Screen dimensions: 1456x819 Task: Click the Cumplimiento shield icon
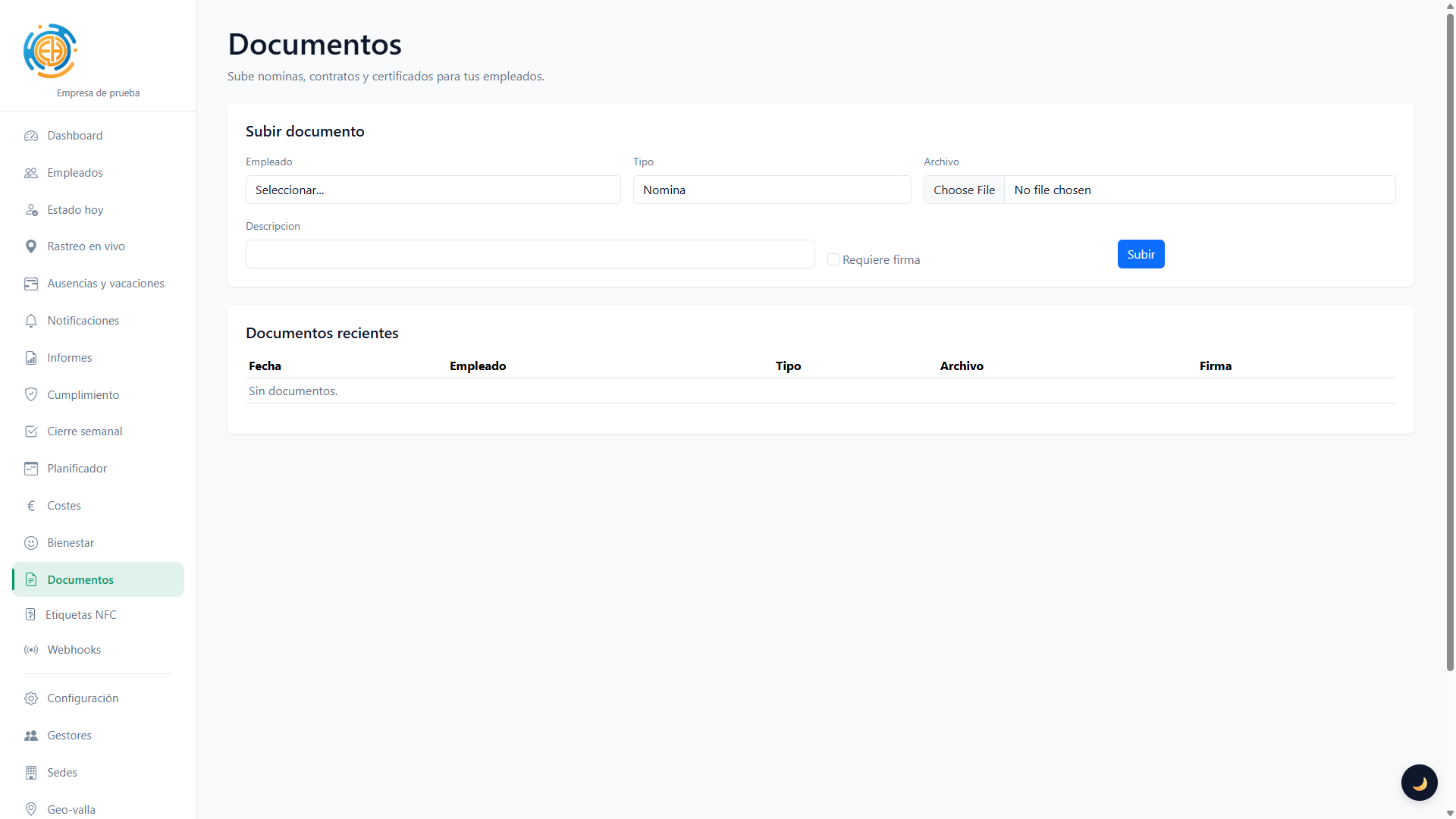pyautogui.click(x=31, y=395)
